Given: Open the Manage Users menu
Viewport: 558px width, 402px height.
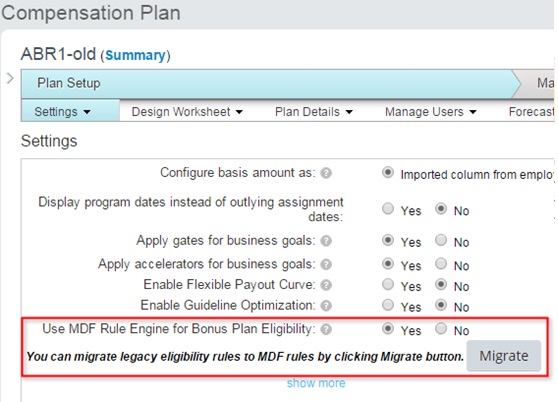Looking at the screenshot, I should [431, 112].
